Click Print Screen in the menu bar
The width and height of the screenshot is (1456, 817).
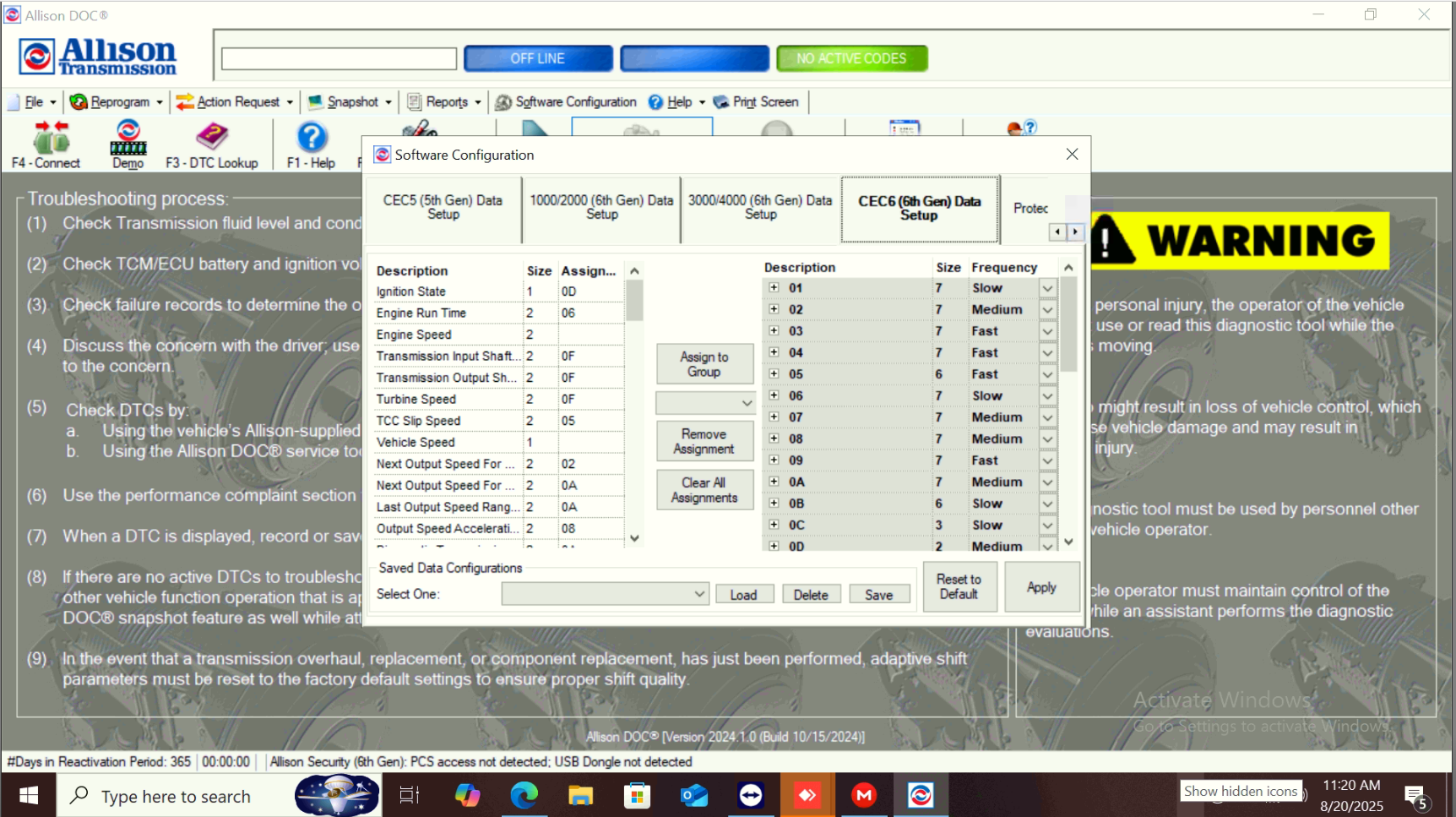(x=756, y=102)
